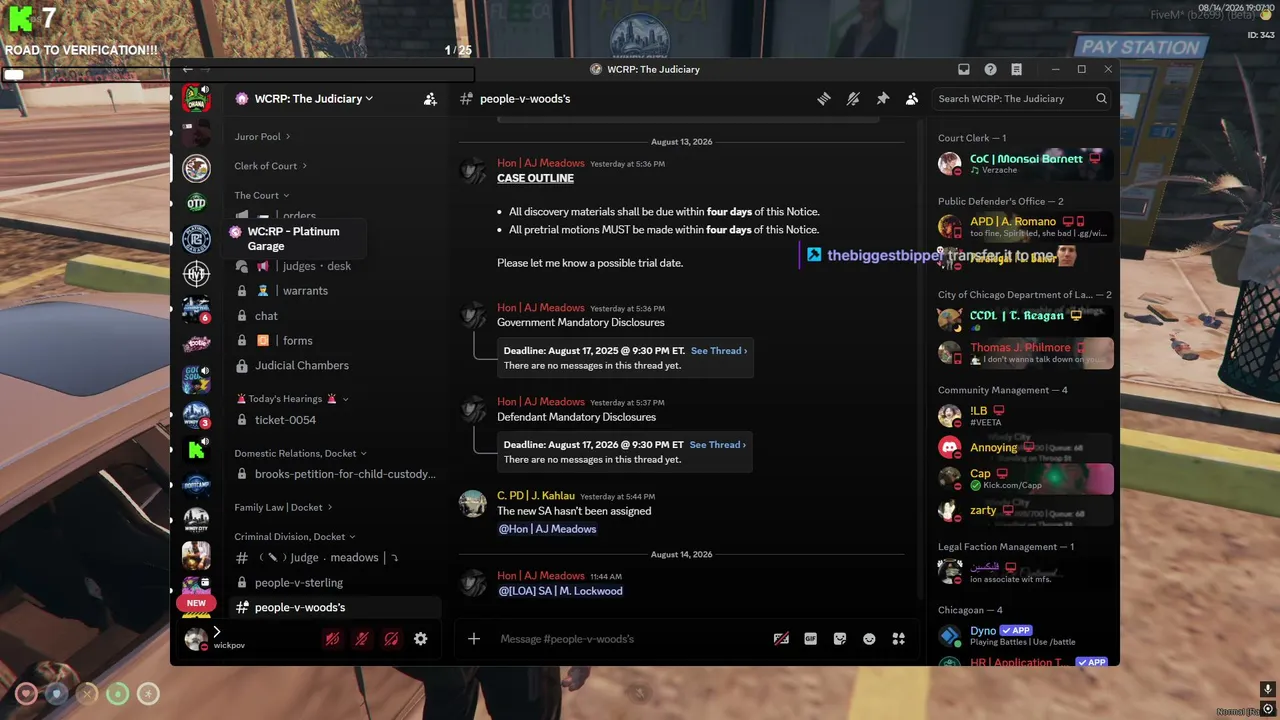Screen dimensions: 1280x720
Task: Open the Dyno bot member entry
Action: coord(1024,636)
